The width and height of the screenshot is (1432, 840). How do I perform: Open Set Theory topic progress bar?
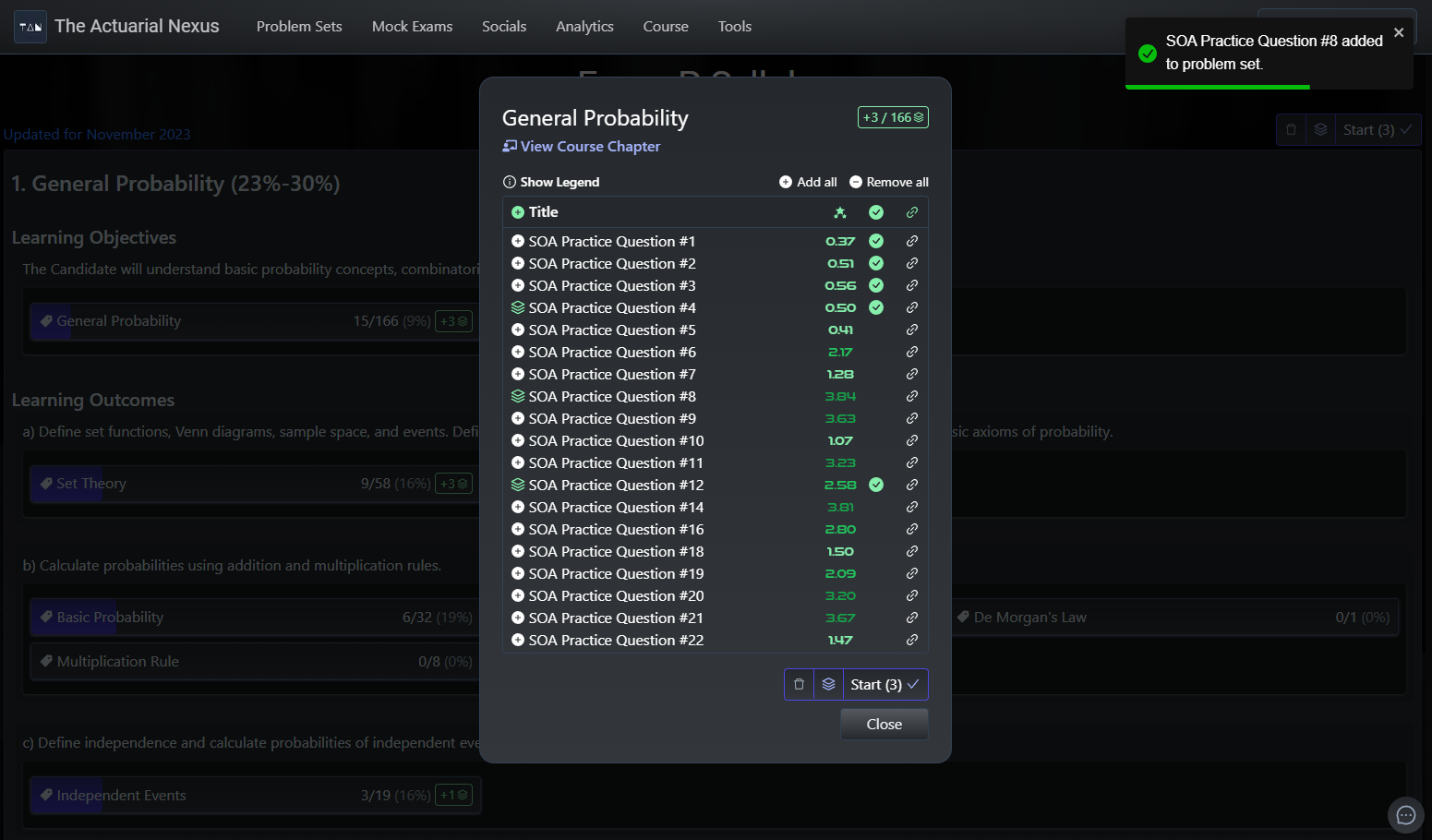(254, 484)
